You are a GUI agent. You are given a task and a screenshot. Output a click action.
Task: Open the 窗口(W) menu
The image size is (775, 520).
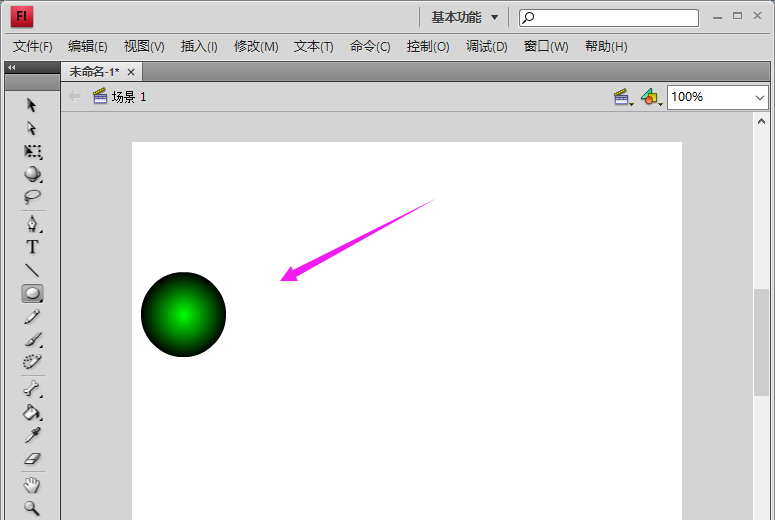546,46
